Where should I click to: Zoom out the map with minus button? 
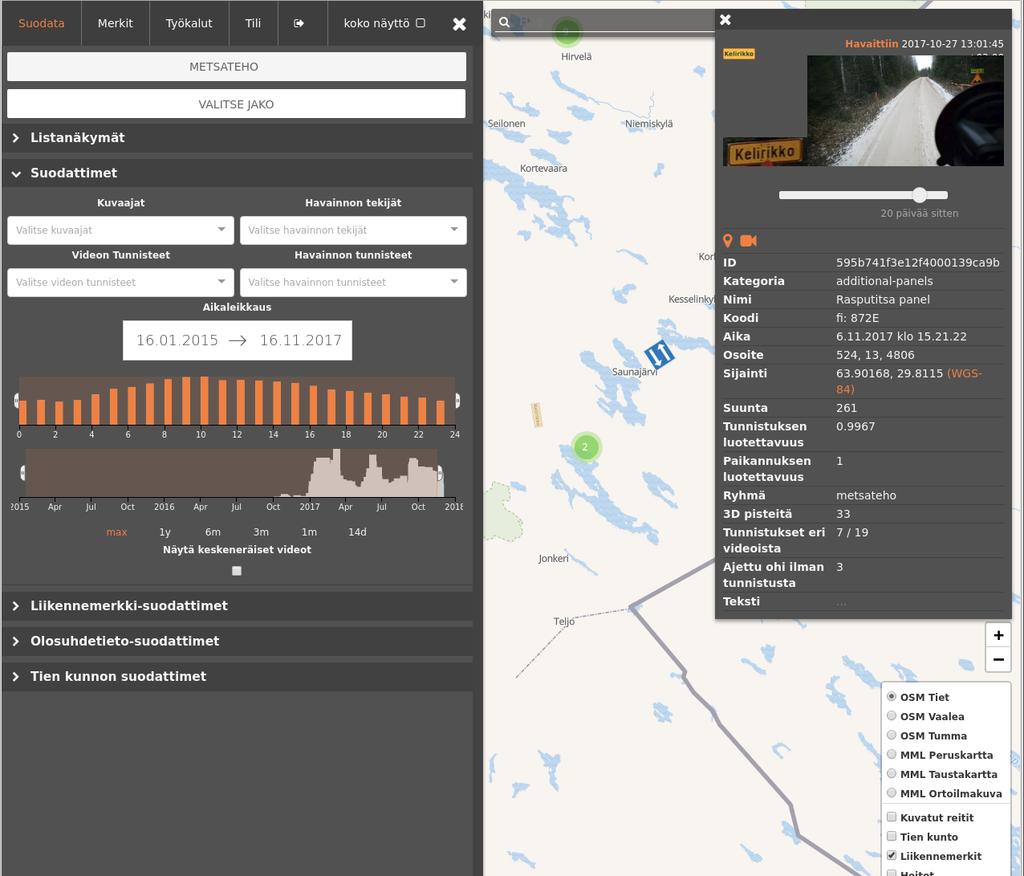coord(998,659)
